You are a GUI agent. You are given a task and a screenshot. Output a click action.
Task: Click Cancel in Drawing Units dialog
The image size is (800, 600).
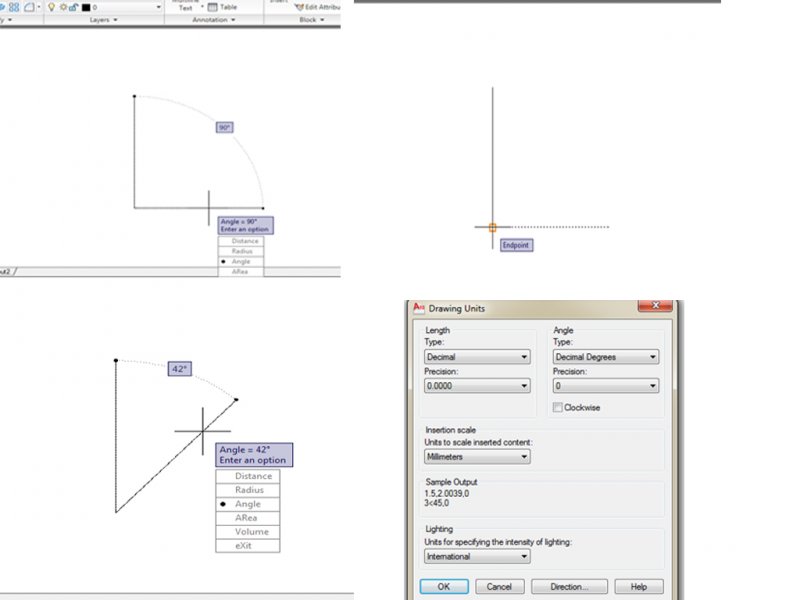[x=499, y=587]
